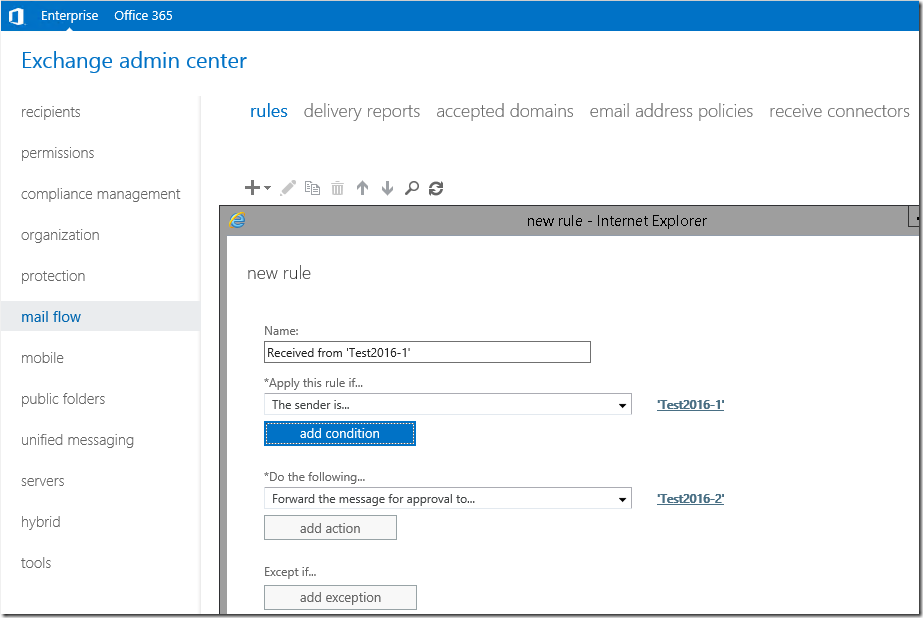The width and height of the screenshot is (923, 618).
Task: Click the copy rule icon
Action: point(313,188)
